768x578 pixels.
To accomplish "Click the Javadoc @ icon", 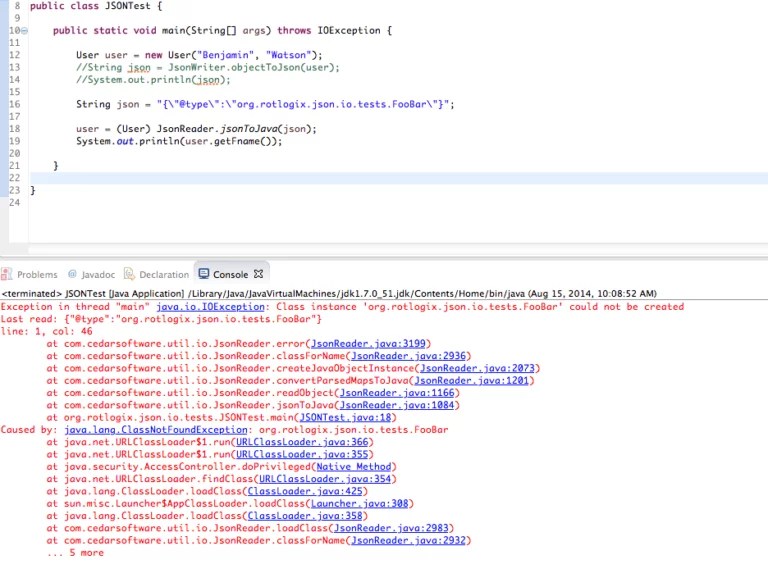I will pos(72,274).
